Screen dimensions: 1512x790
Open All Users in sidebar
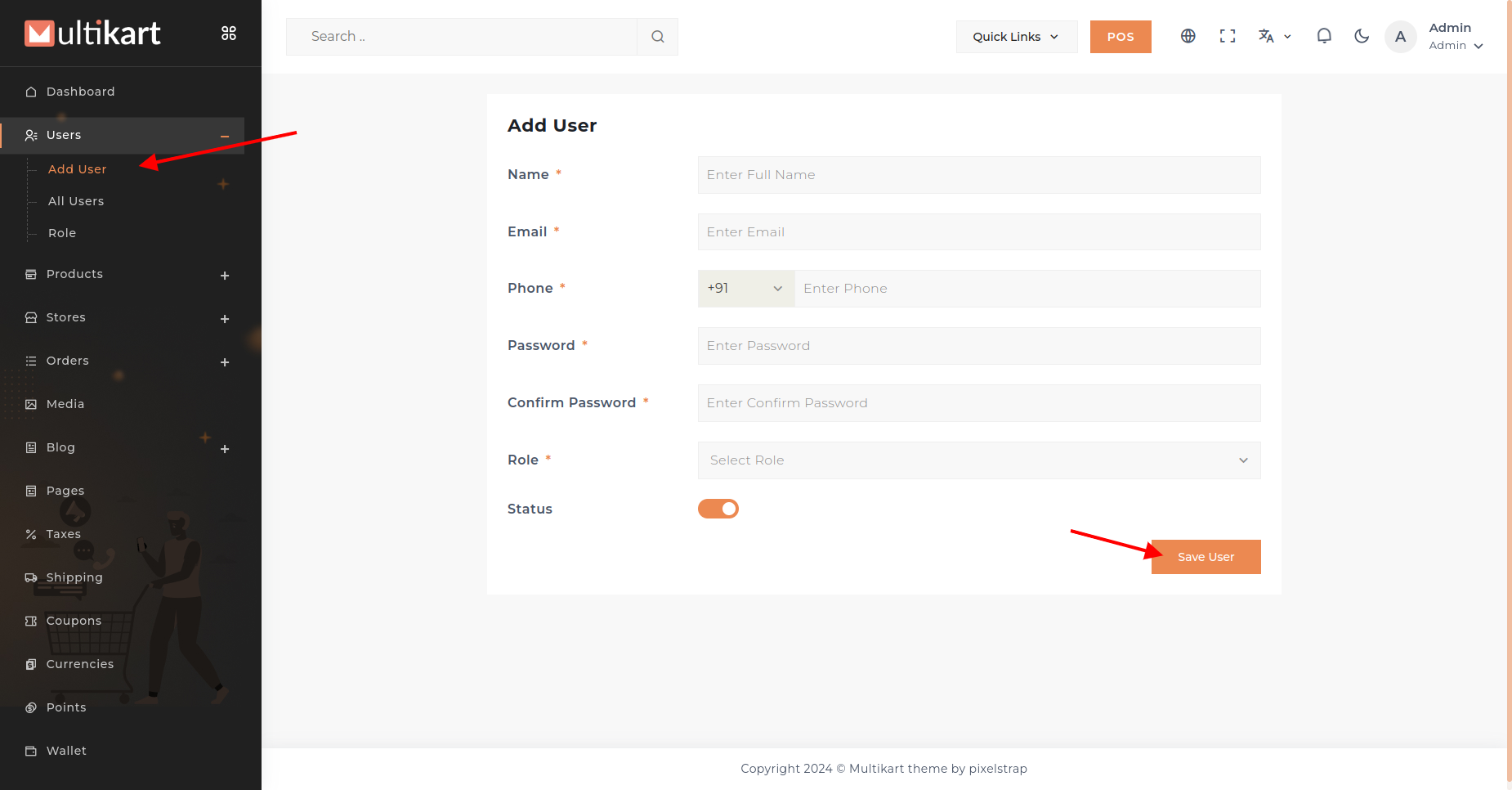tap(76, 201)
